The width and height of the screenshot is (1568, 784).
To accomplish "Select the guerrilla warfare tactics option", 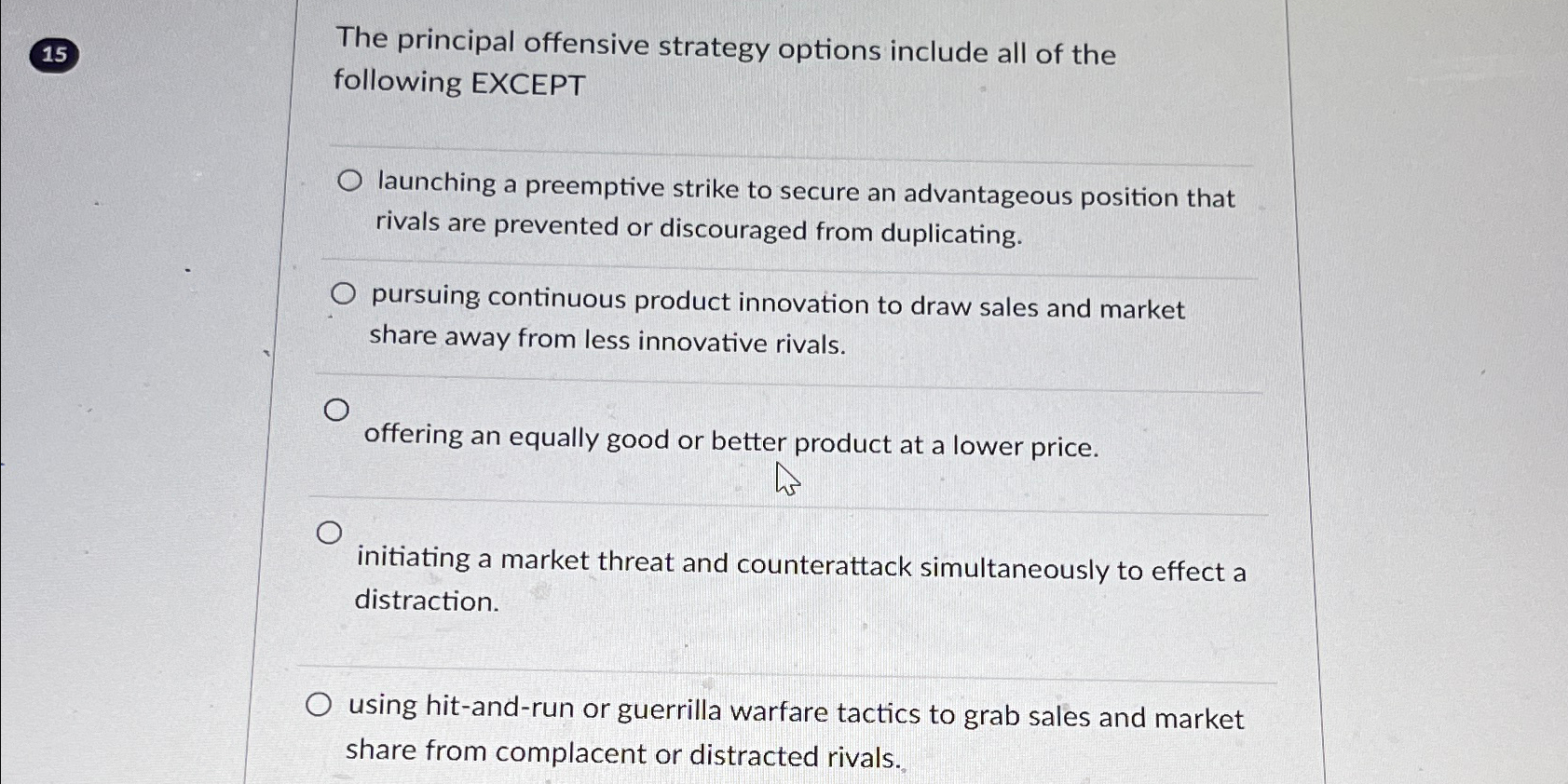I will 320,706.
